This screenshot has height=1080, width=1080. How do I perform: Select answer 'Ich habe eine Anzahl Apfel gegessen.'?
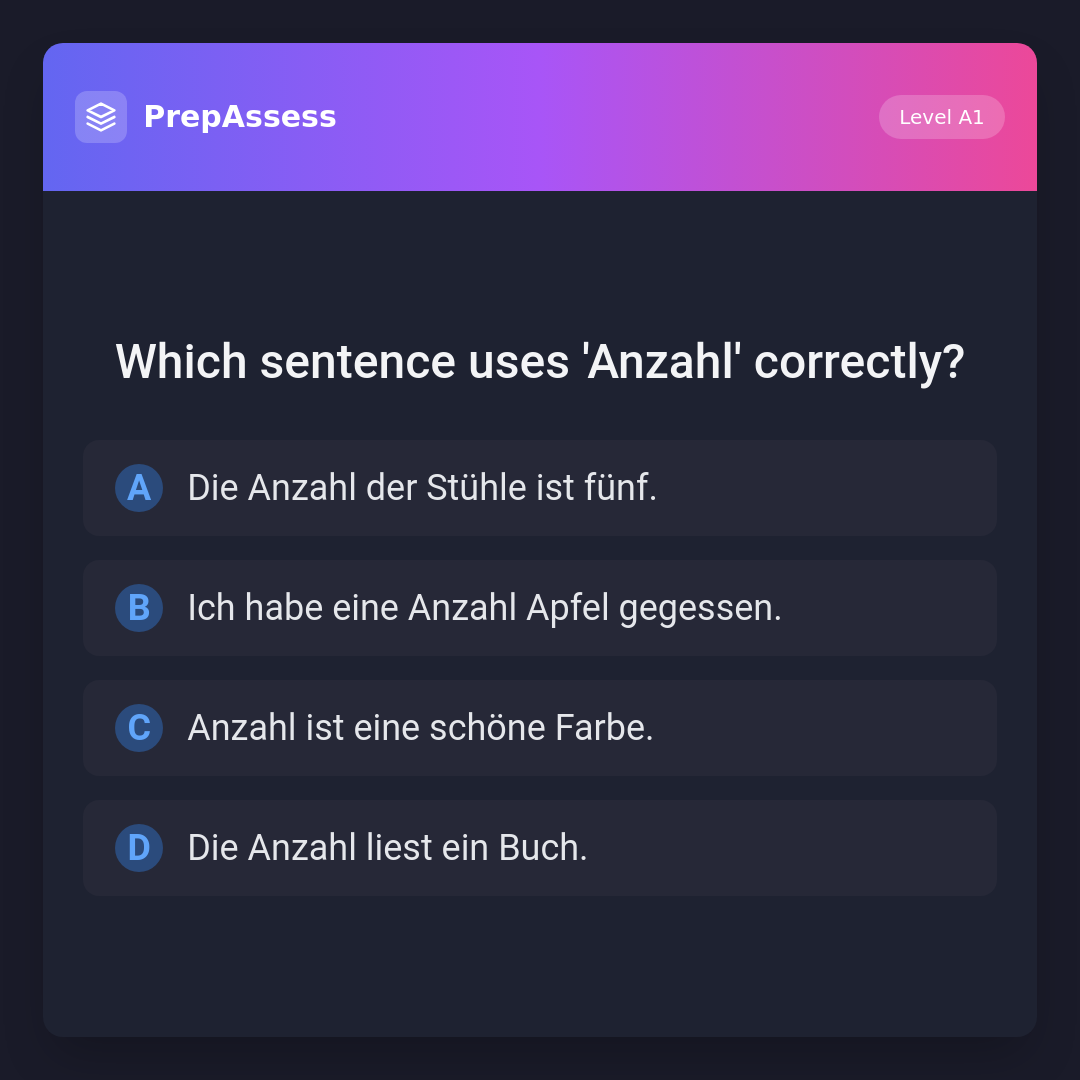point(484,608)
